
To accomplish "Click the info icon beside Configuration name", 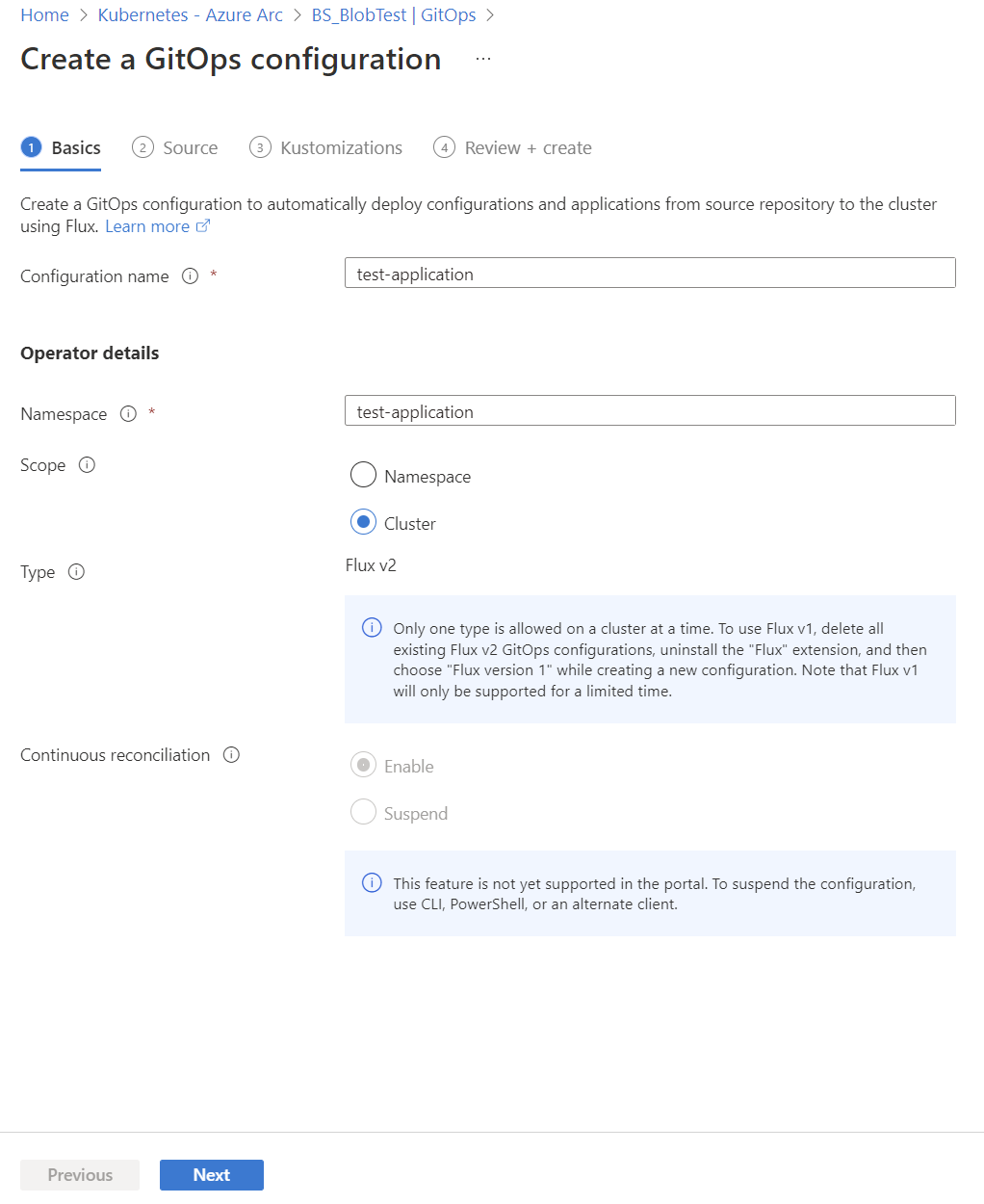I will click(x=189, y=276).
